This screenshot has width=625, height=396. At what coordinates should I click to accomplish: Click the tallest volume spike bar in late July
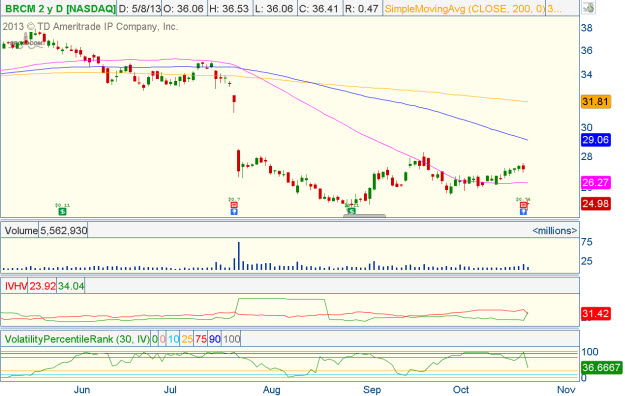[x=239, y=256]
